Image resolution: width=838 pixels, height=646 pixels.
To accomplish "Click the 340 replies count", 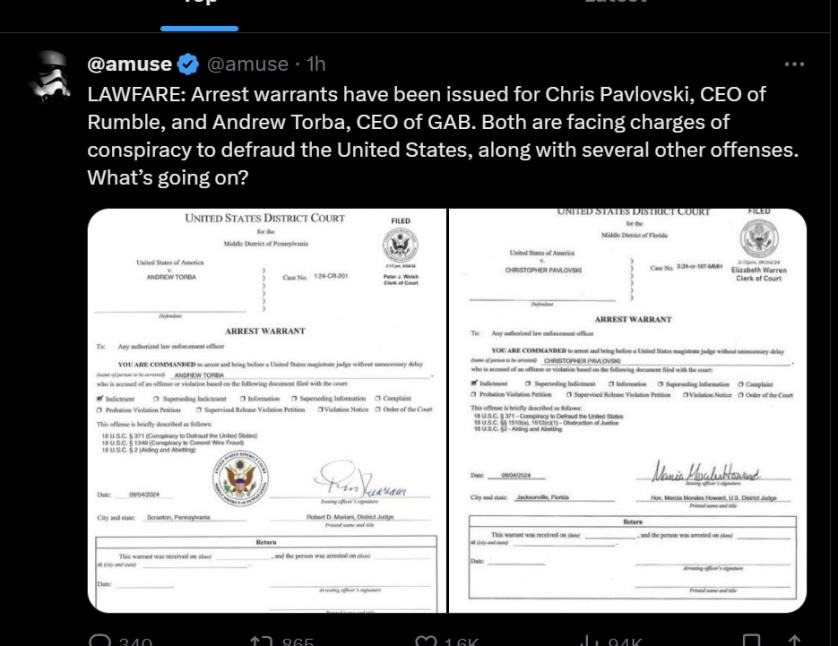I will coord(136,641).
